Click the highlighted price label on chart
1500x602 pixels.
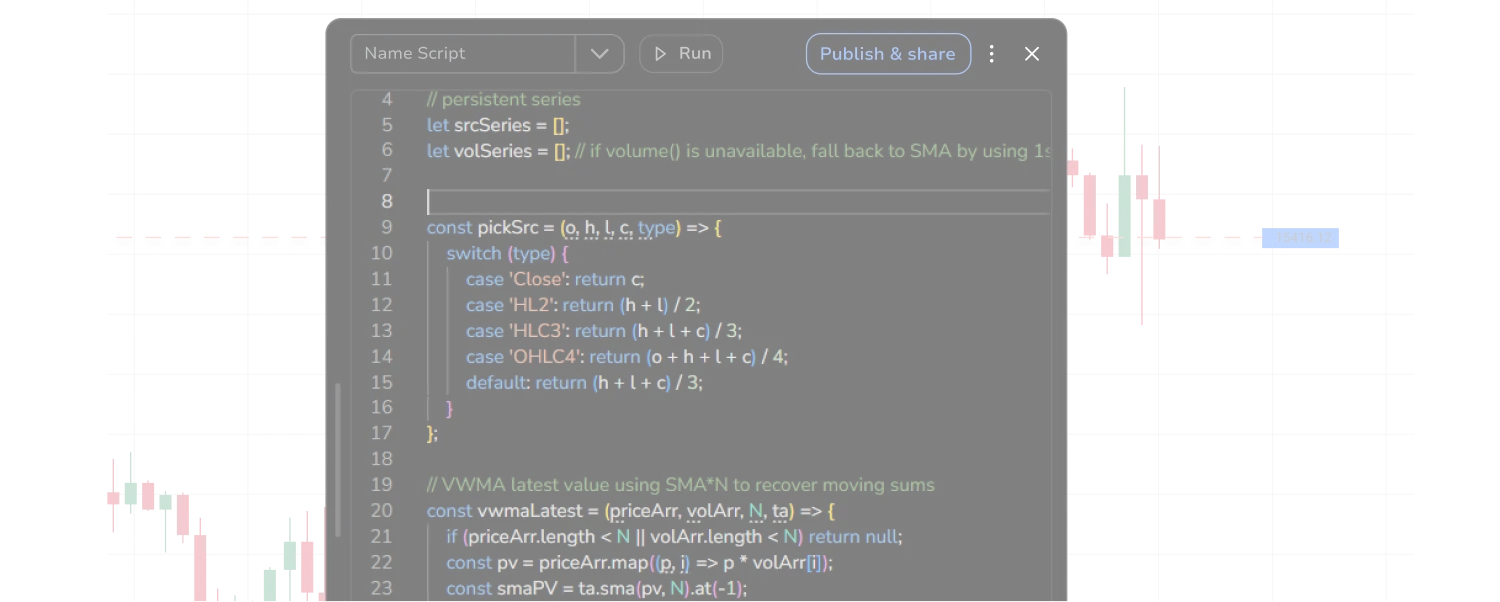pos(1300,238)
